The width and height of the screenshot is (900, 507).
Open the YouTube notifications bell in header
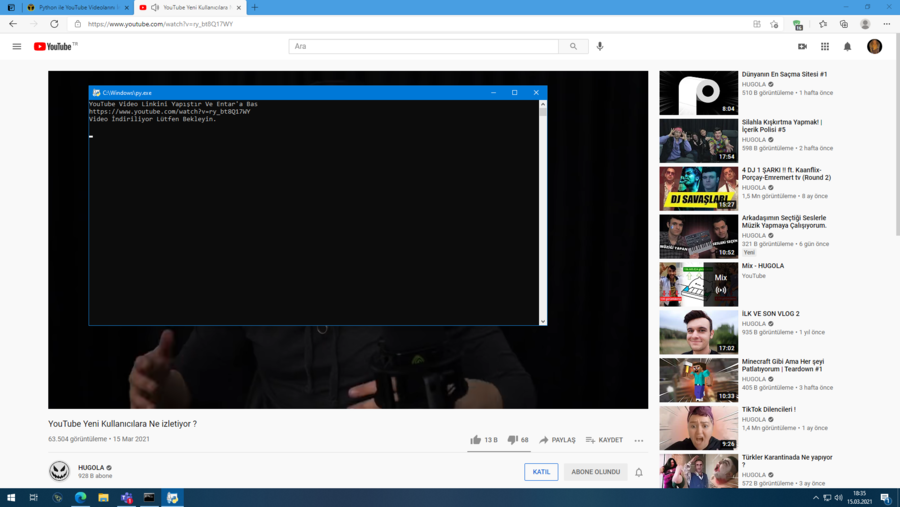[x=848, y=46]
